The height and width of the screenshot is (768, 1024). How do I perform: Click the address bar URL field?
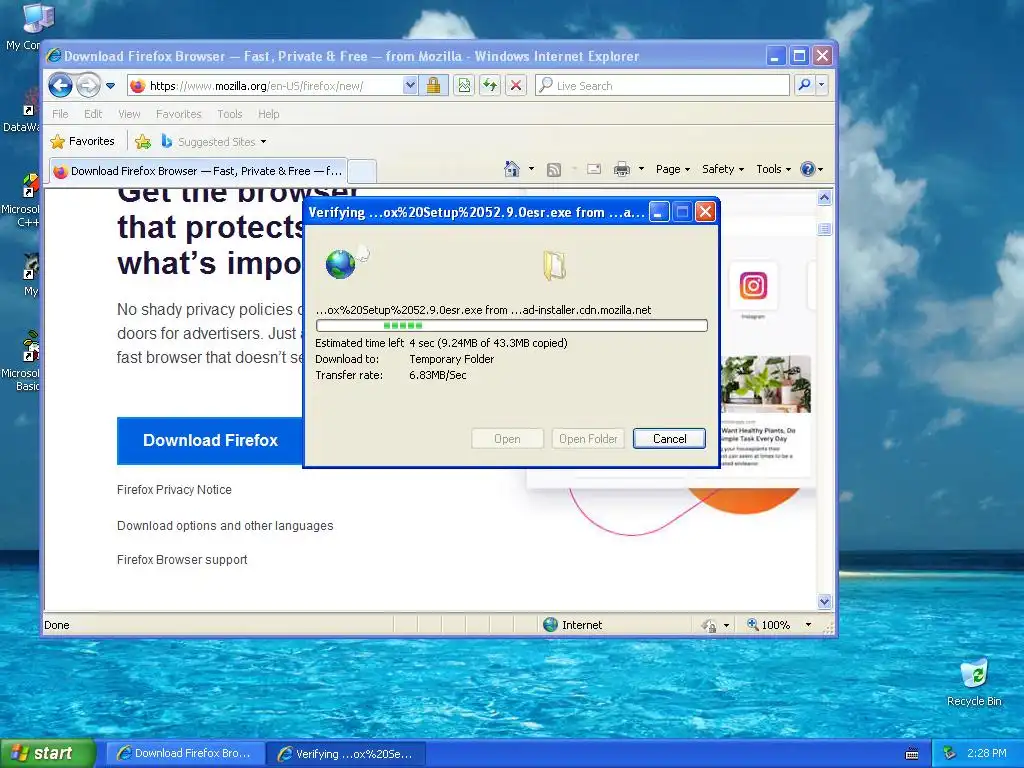[264, 86]
